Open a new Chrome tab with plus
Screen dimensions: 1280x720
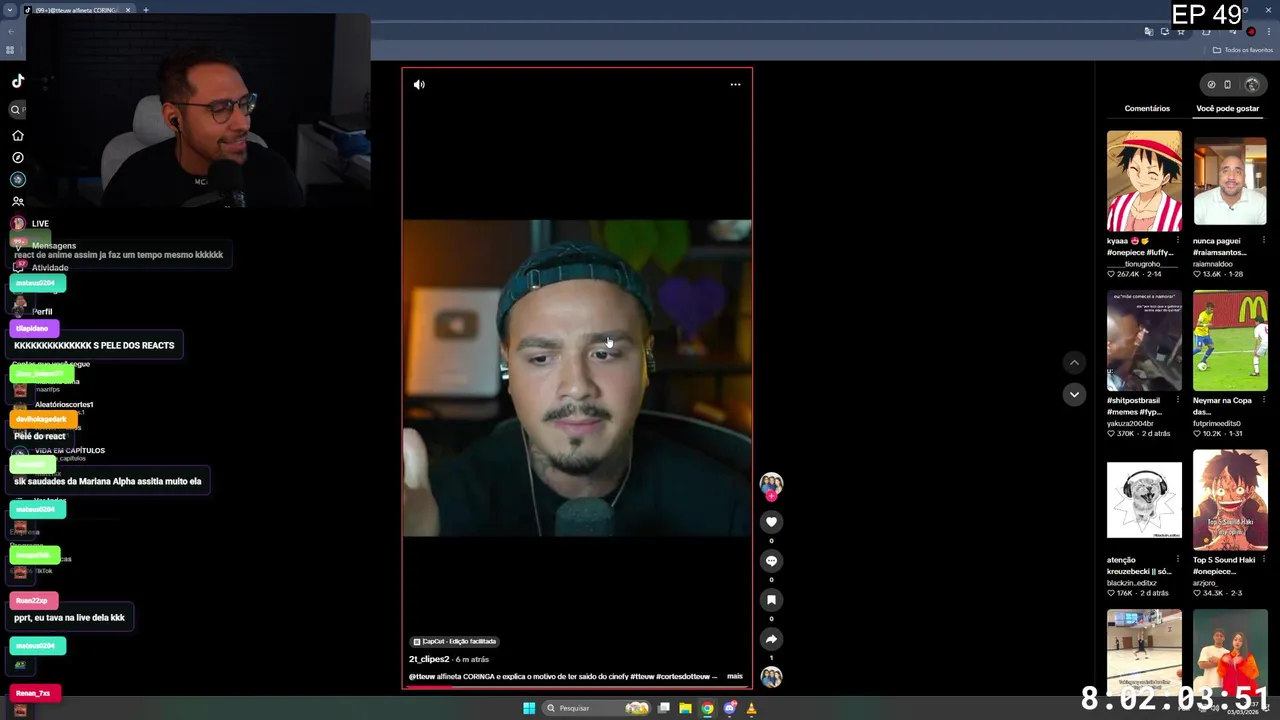coord(145,10)
